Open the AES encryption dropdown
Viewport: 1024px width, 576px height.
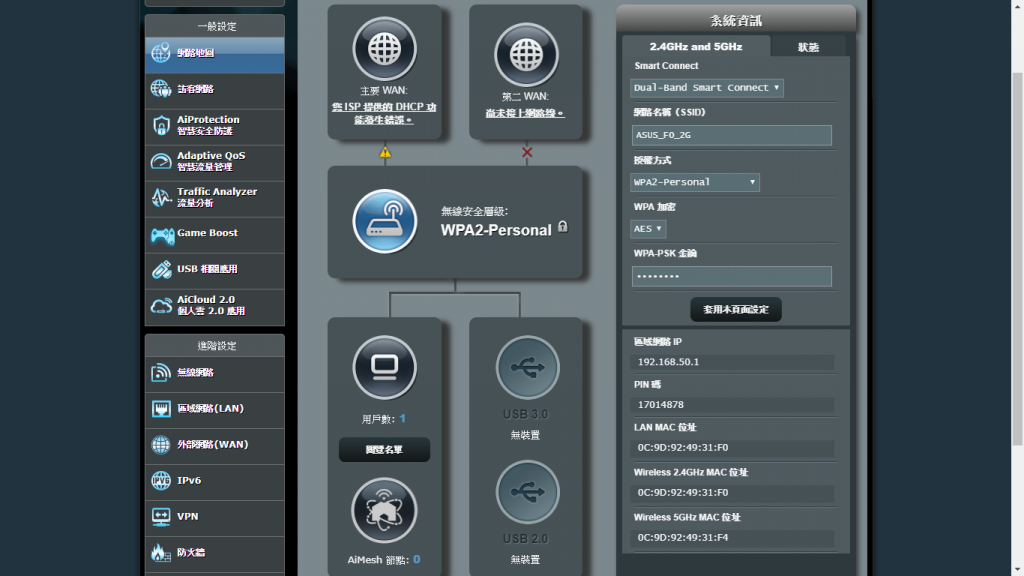pyautogui.click(x=648, y=229)
